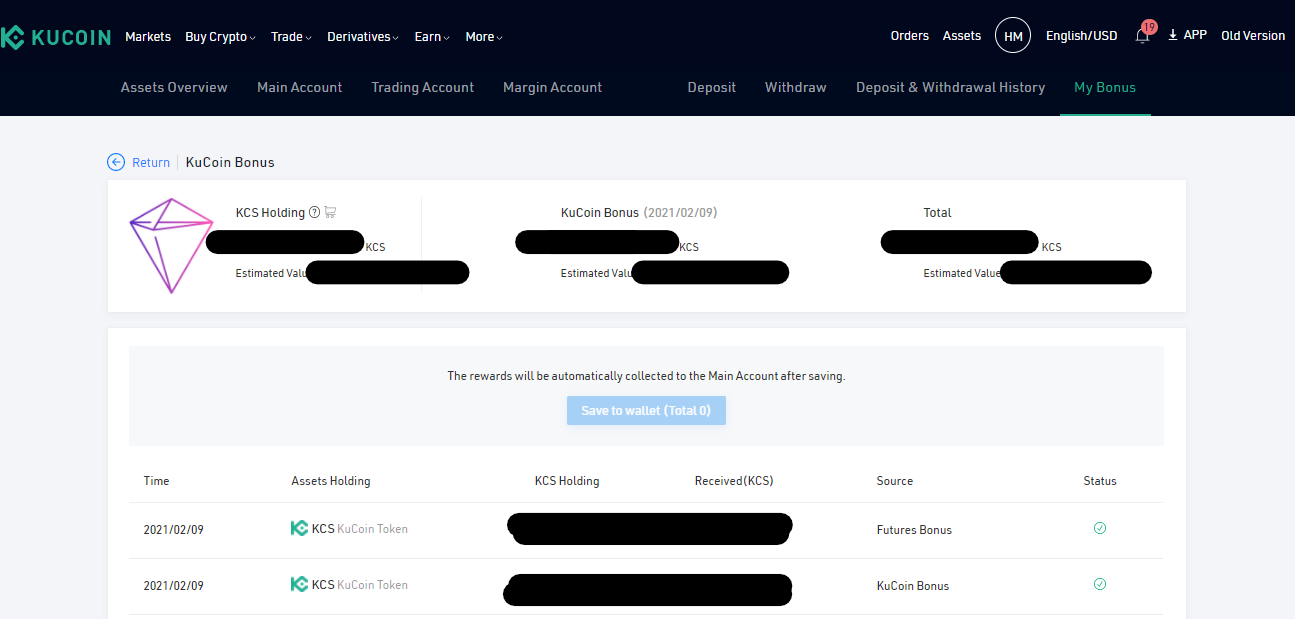Click the KuCoin logo
This screenshot has width=1295, height=619.
point(55,37)
